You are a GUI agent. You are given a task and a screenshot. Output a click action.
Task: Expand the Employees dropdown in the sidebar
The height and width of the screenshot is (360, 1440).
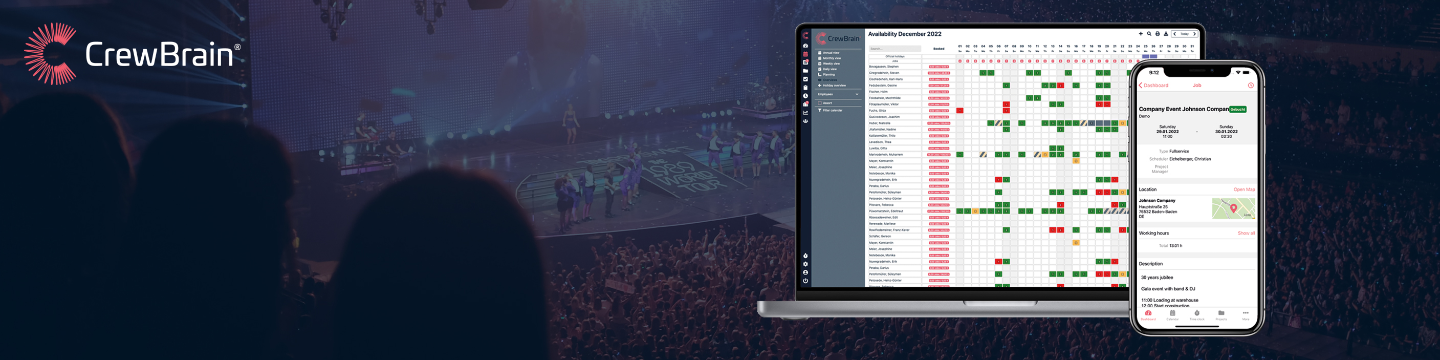coord(838,94)
